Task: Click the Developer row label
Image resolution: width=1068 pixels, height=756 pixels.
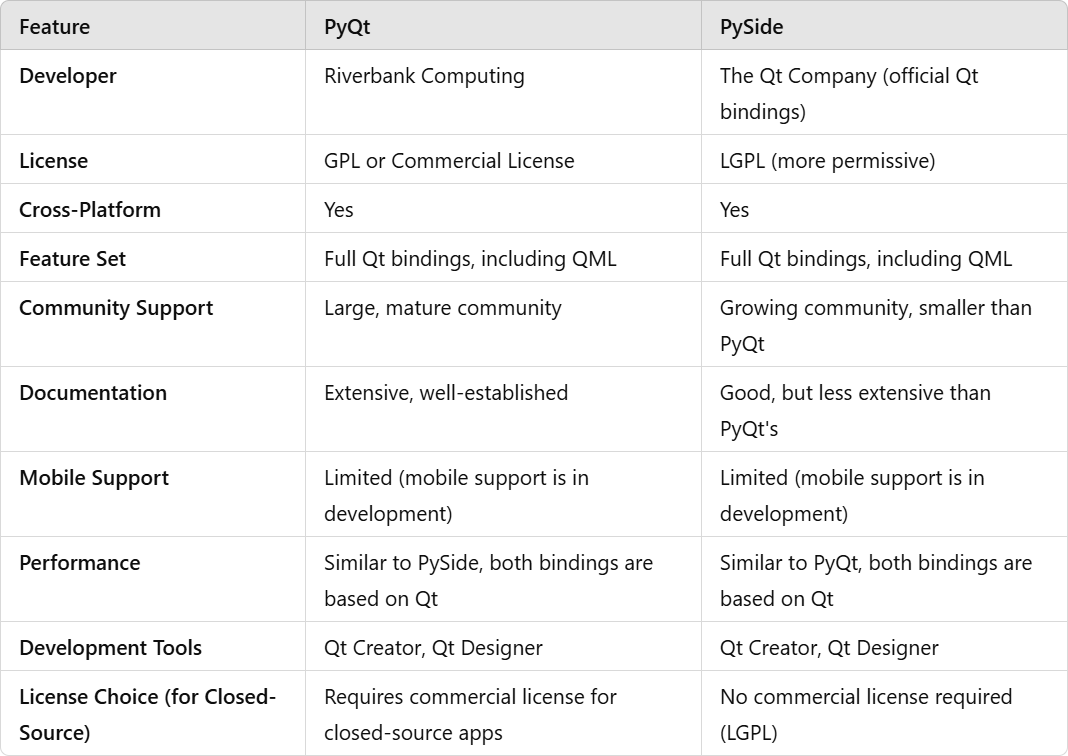Action: pos(67,76)
